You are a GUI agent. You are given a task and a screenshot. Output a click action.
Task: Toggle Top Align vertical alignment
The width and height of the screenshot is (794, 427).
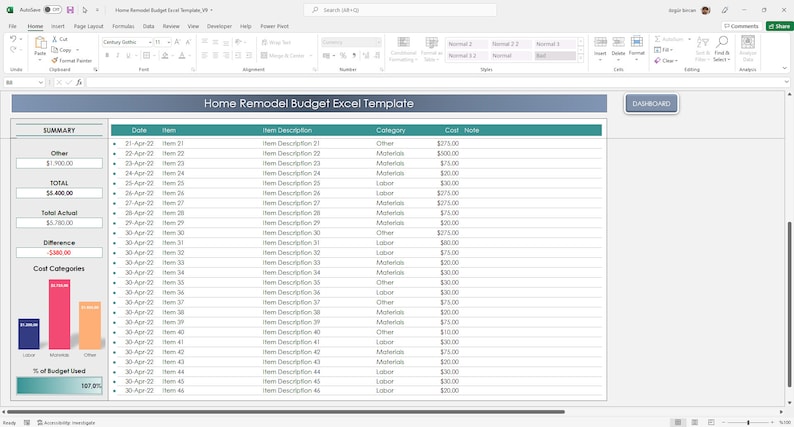point(205,42)
